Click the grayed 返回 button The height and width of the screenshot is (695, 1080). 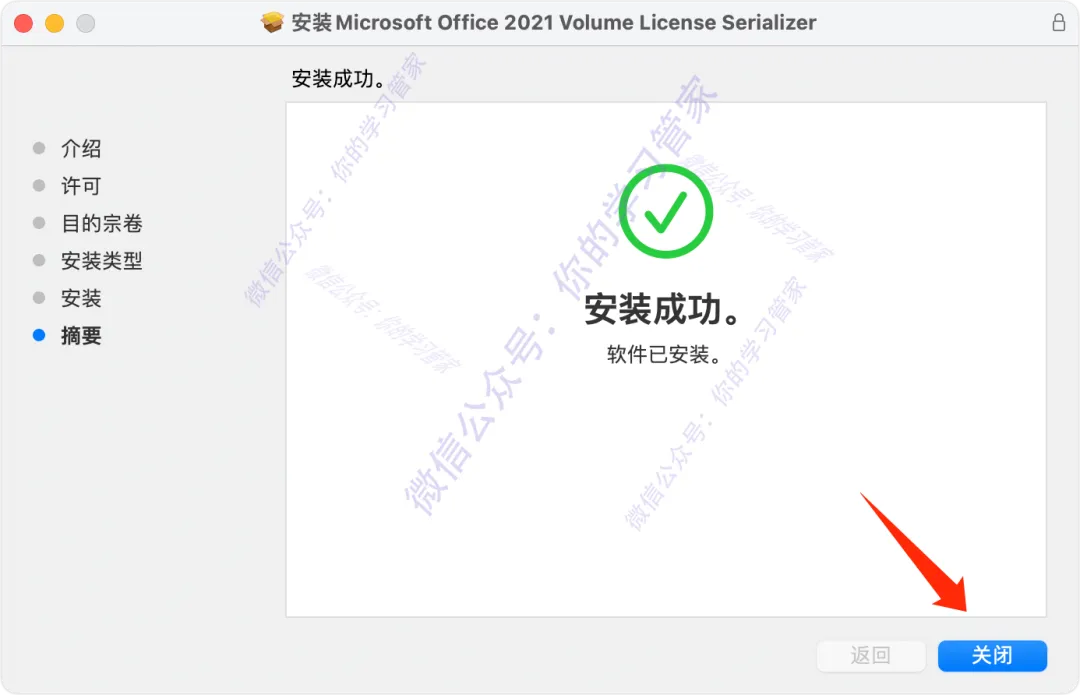pos(871,655)
